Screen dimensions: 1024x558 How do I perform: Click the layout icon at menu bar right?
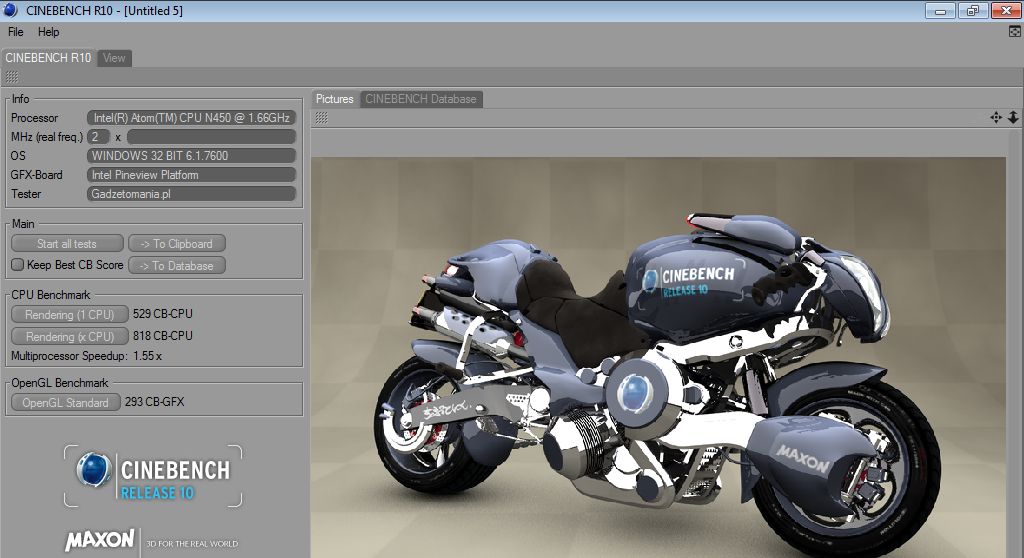click(x=1014, y=31)
